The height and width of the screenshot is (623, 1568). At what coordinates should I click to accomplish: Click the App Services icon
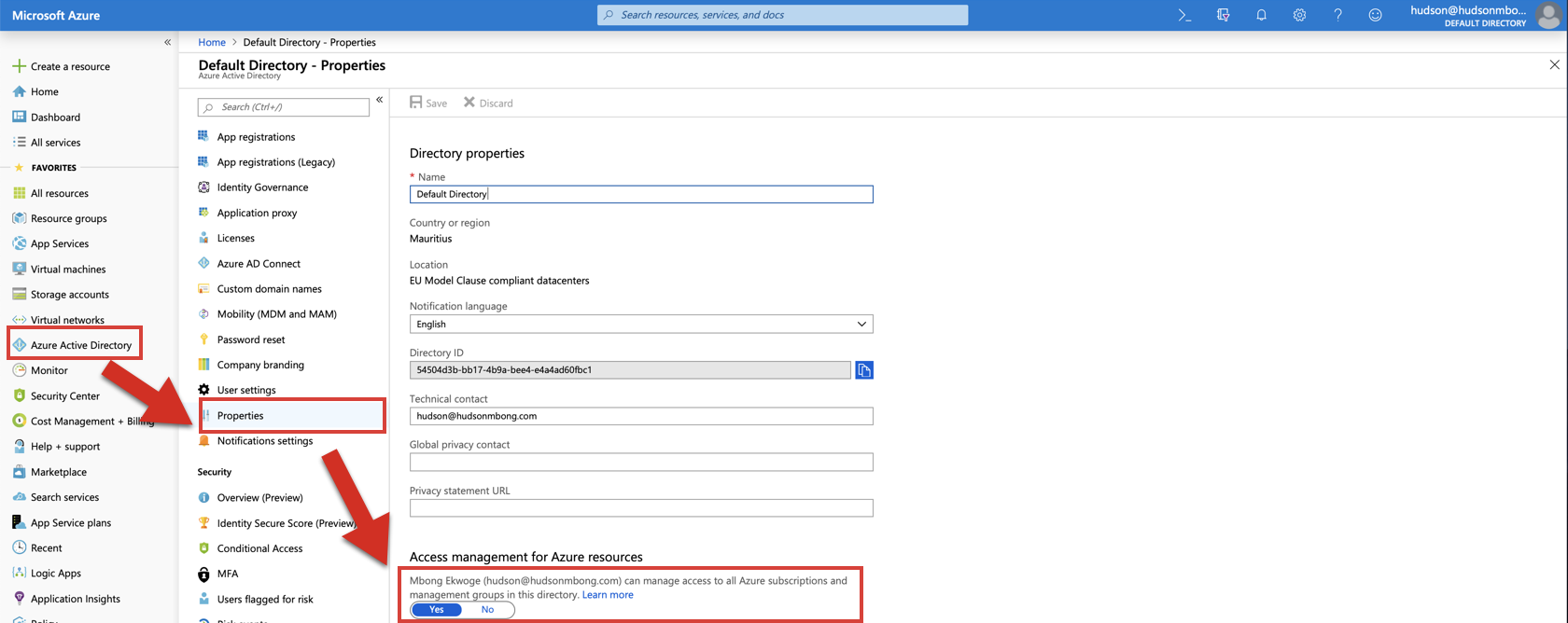(x=19, y=243)
